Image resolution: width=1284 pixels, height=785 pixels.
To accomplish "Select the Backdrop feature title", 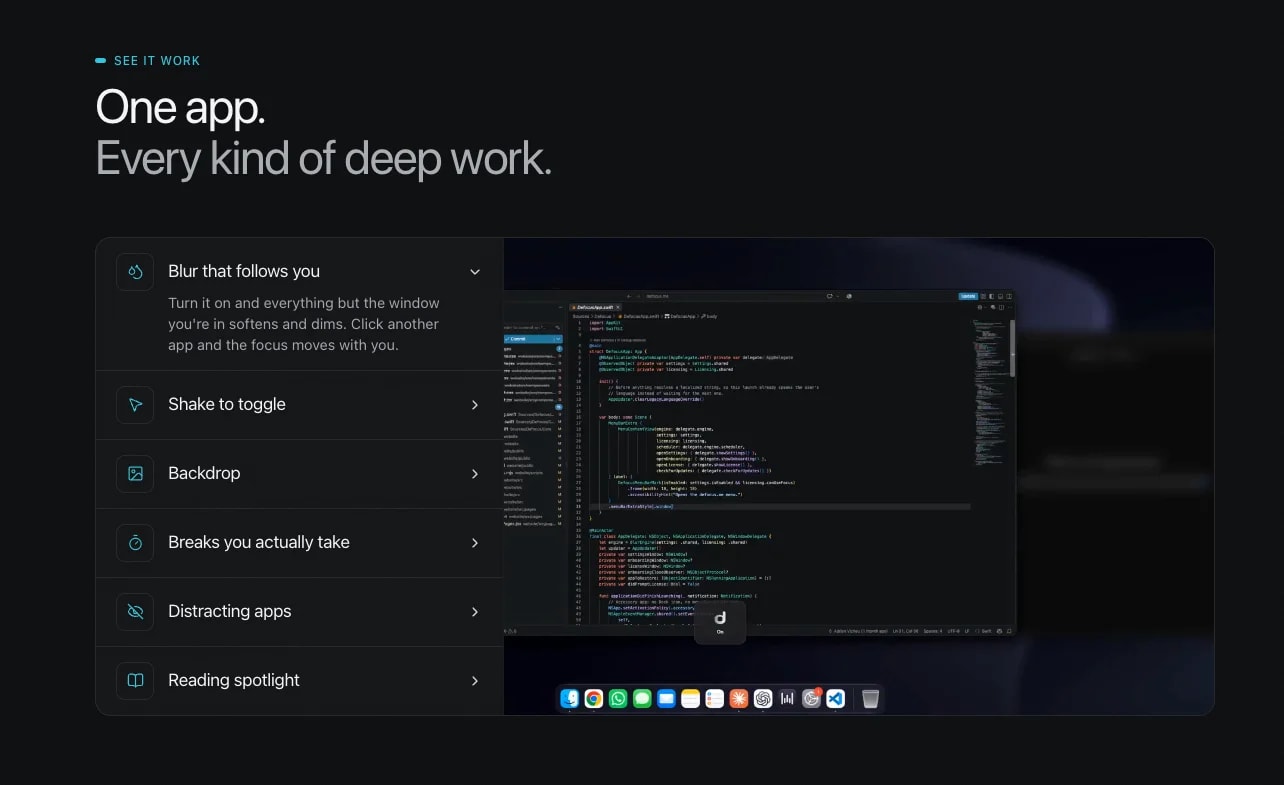I will [x=204, y=474].
